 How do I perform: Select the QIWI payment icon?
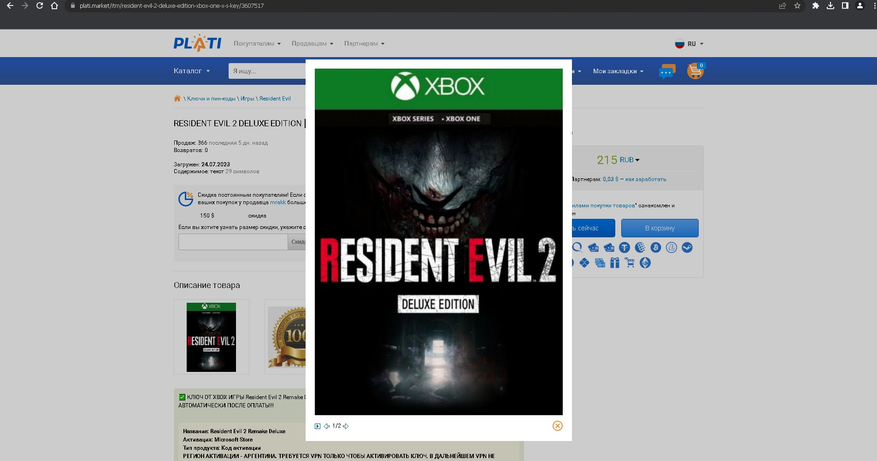(577, 247)
